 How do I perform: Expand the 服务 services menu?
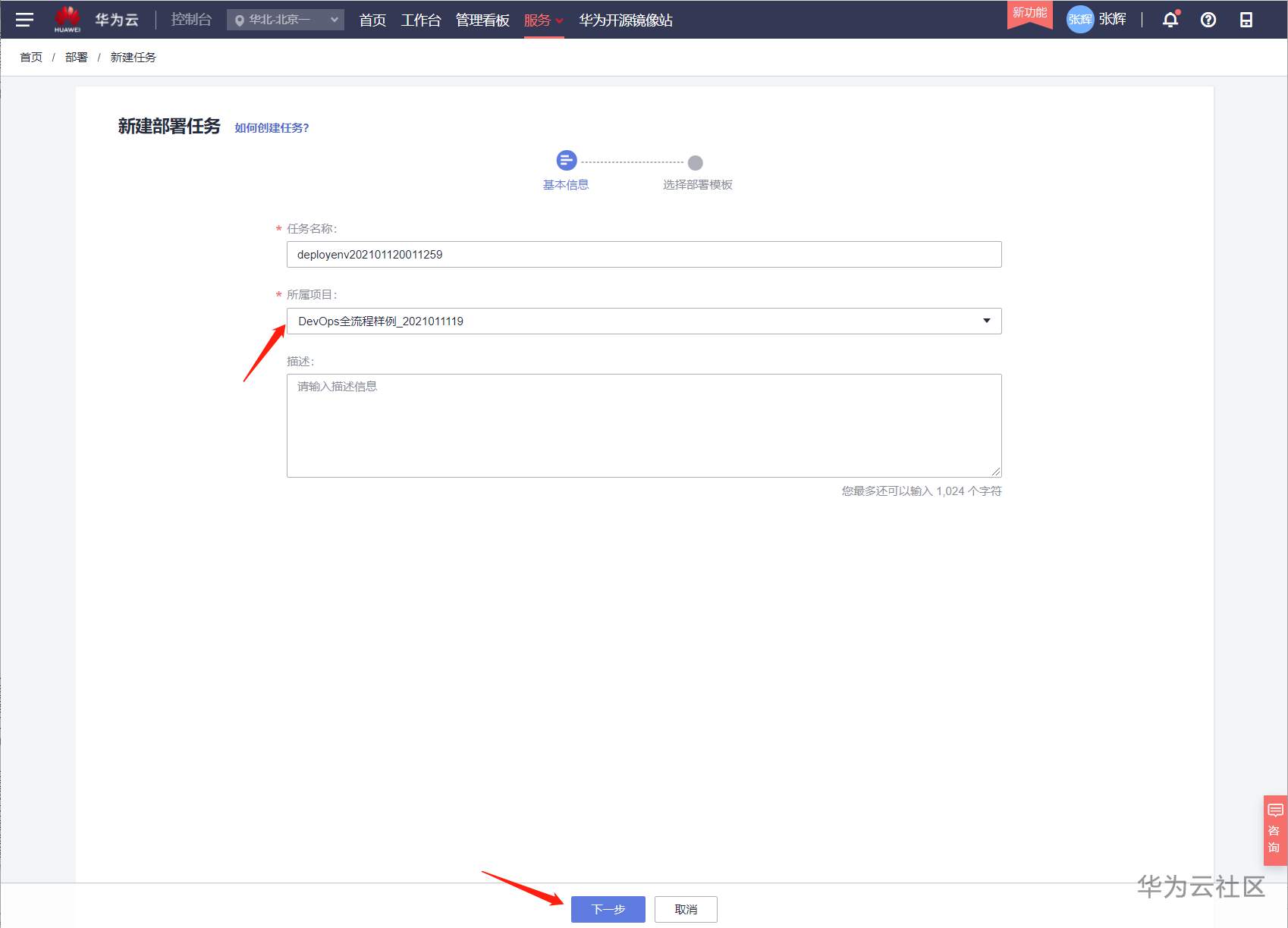click(544, 20)
